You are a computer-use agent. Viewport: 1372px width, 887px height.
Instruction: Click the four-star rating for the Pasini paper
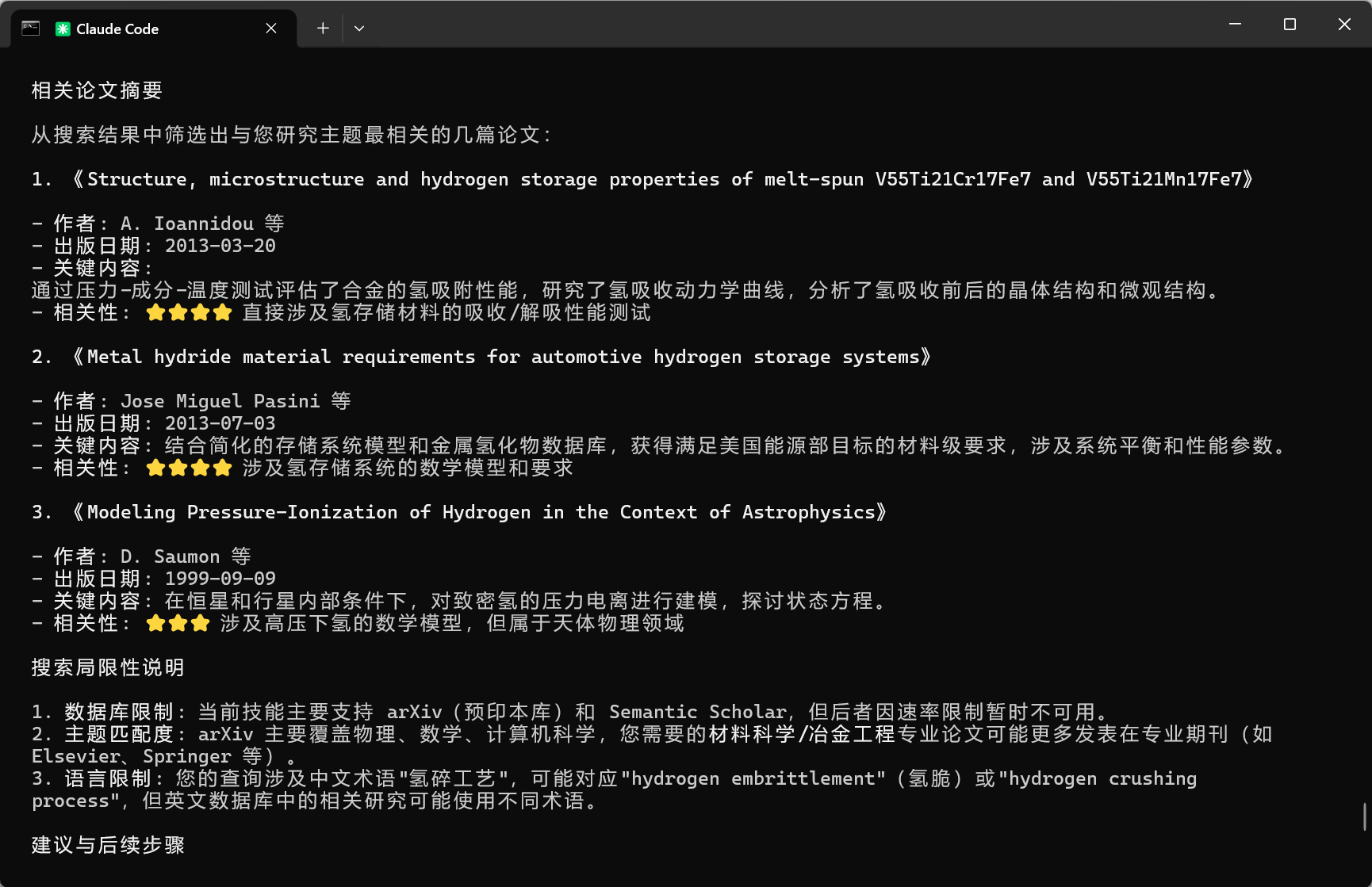(x=189, y=468)
